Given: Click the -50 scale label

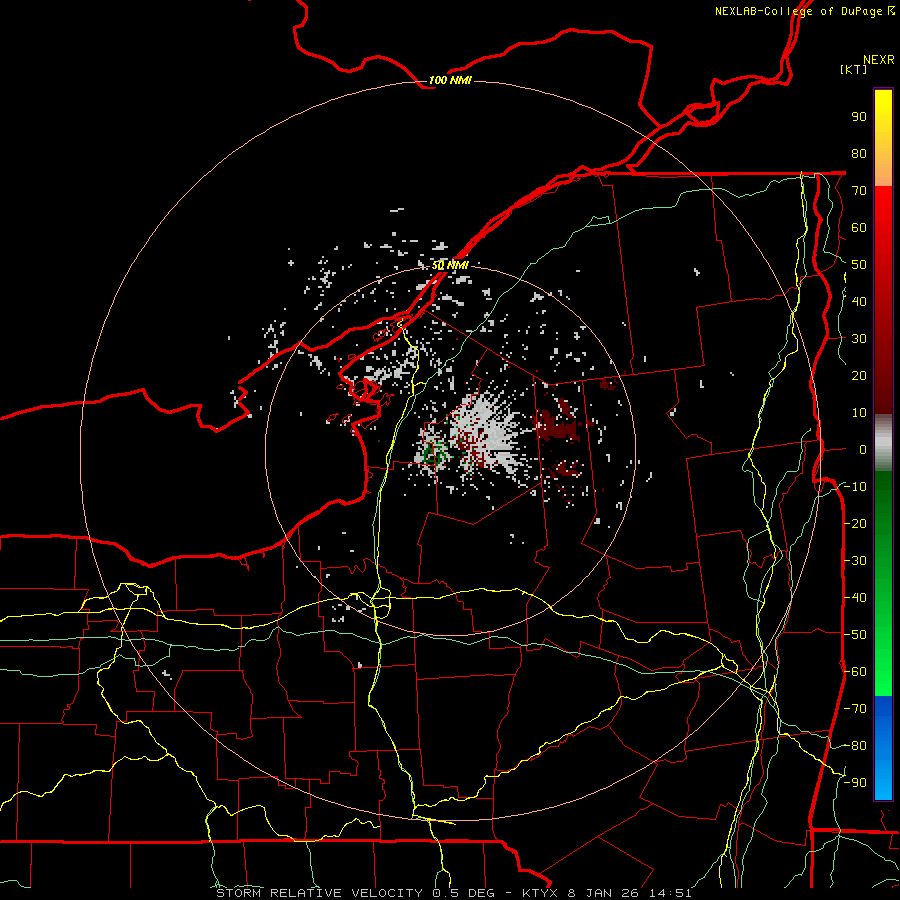Looking at the screenshot, I should (855, 635).
